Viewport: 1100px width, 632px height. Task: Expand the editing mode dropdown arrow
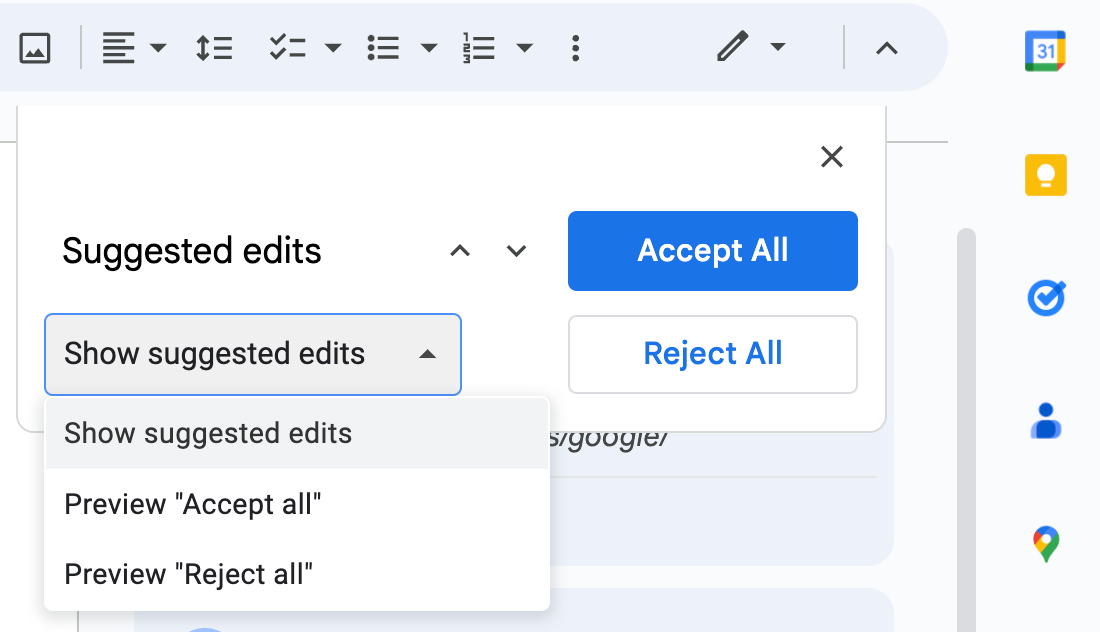(777, 47)
